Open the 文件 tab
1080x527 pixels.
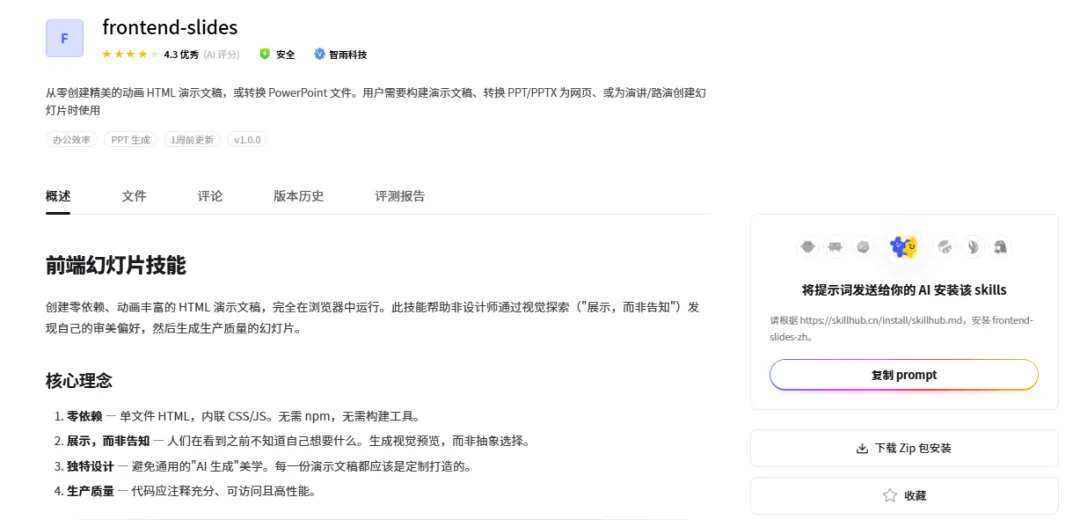(134, 196)
